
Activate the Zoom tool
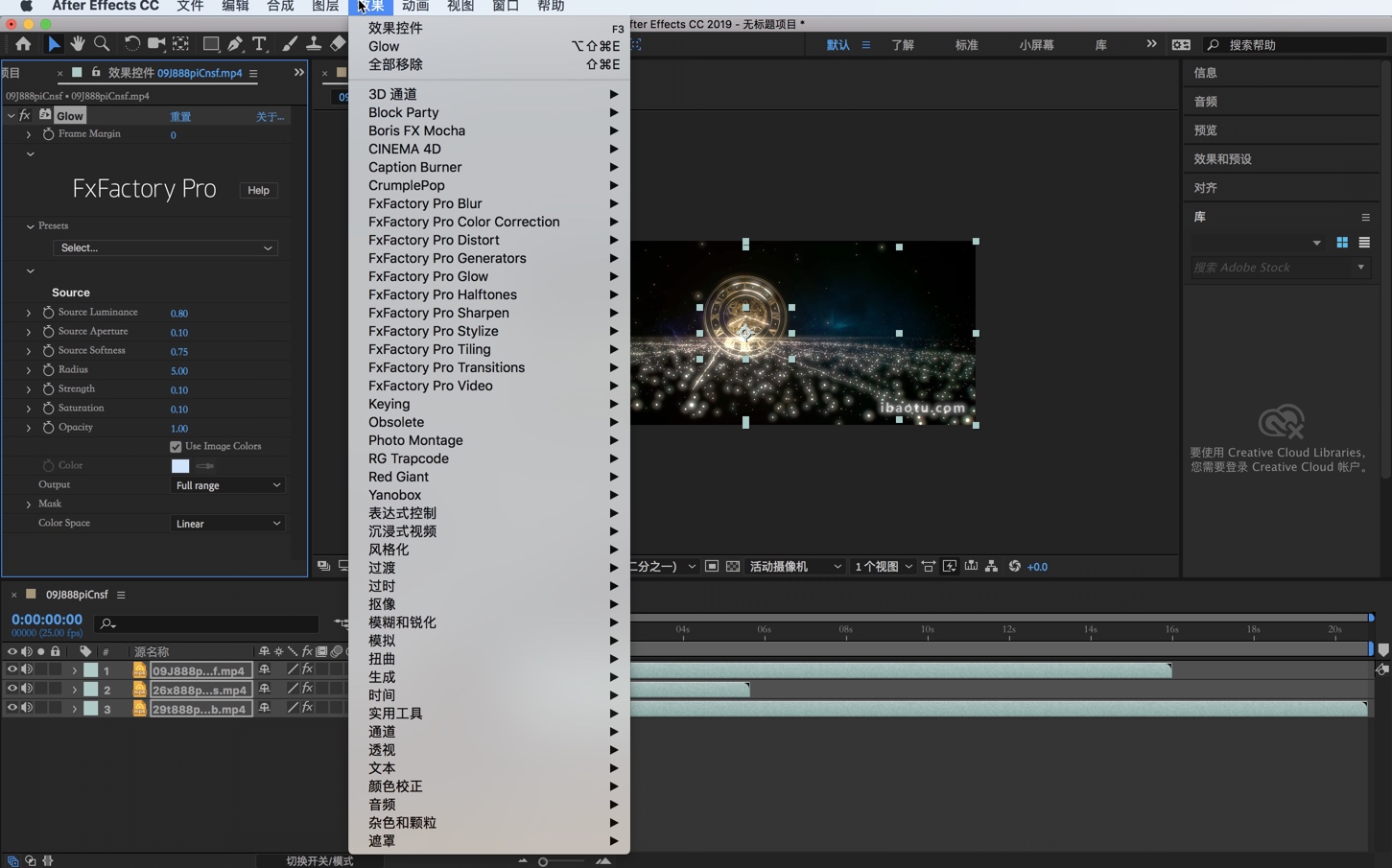[x=101, y=44]
